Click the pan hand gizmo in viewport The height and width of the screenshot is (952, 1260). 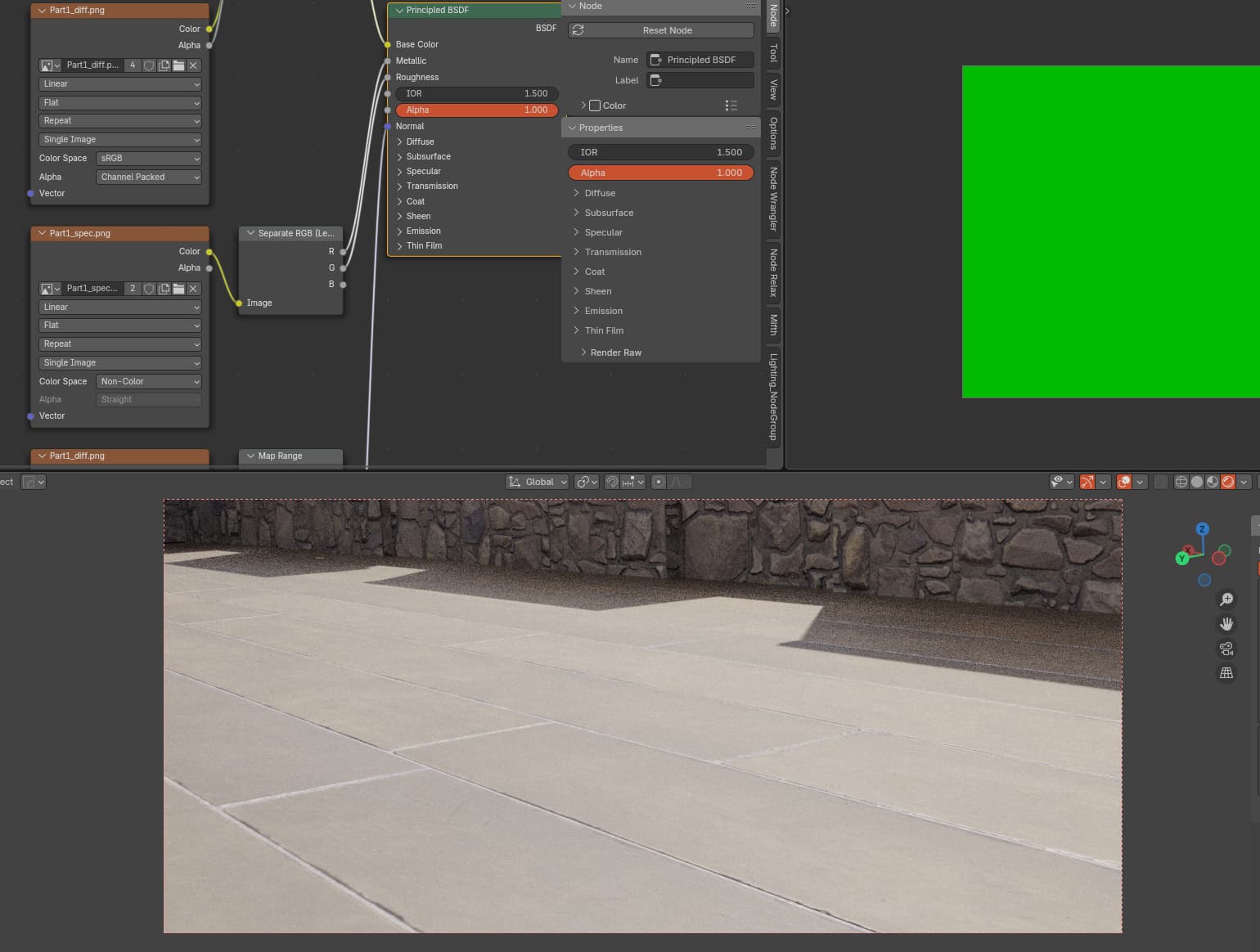click(1226, 624)
